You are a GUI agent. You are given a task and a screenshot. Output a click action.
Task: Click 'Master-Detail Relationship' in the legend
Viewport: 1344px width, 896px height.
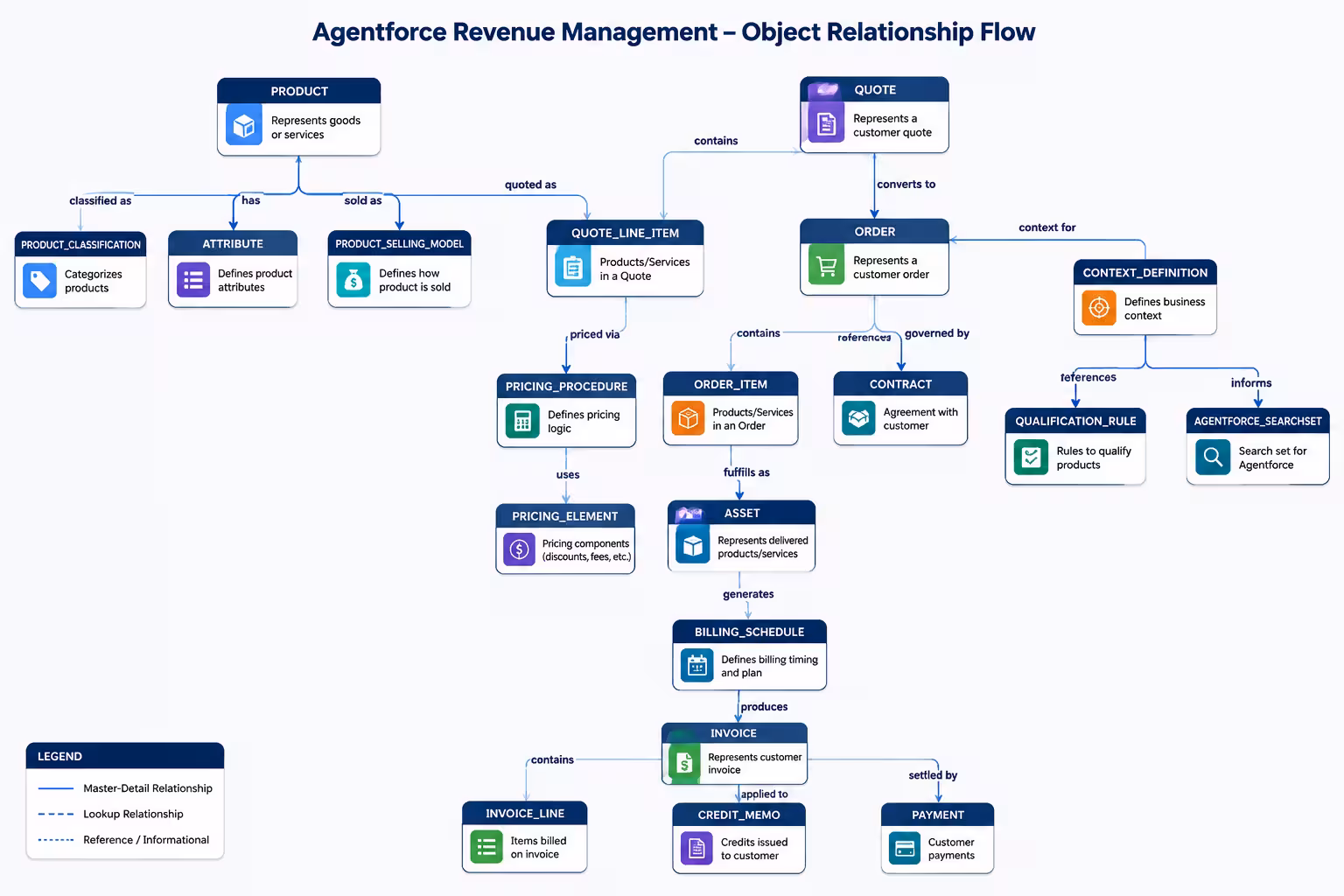point(148,788)
